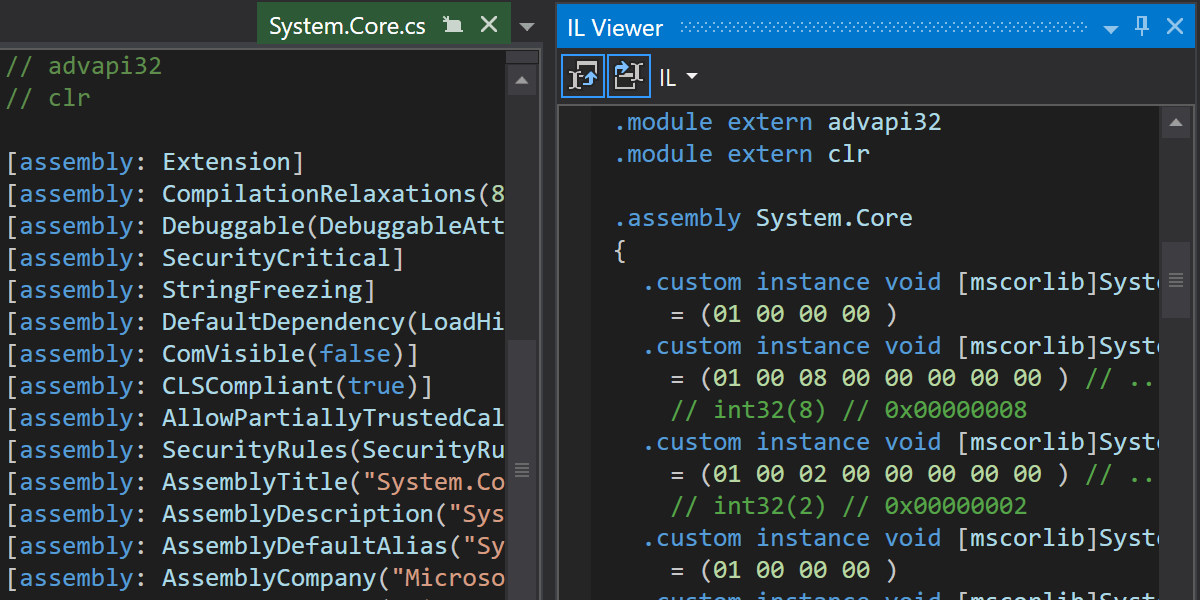Select the System.Core.cs document tab
The width and height of the screenshot is (1200, 600).
pos(347,25)
